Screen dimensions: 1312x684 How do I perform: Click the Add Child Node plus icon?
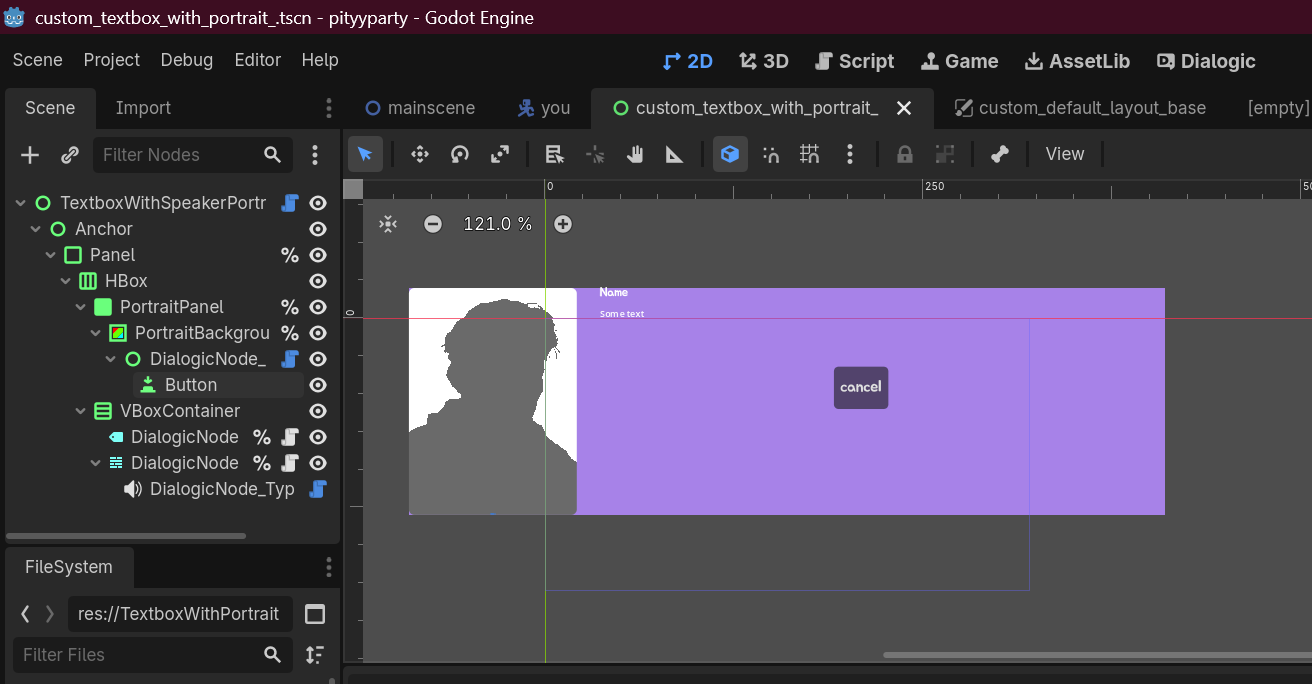[30, 155]
